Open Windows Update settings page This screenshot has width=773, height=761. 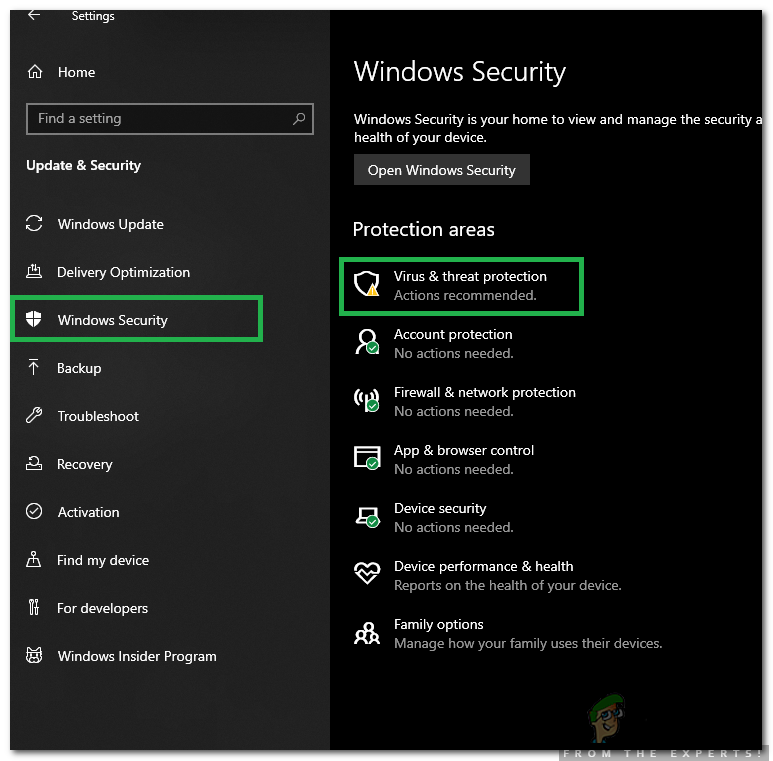click(x=110, y=224)
